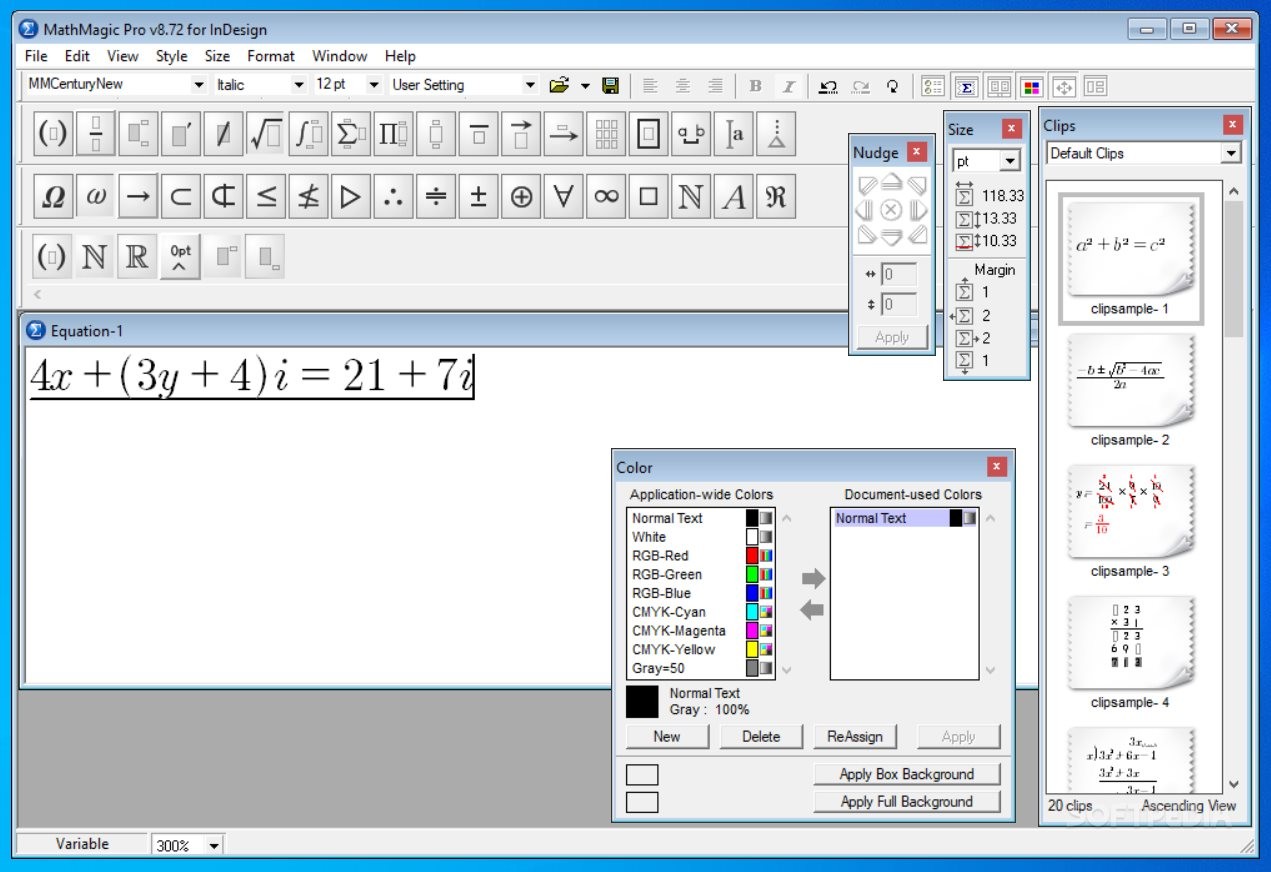Open the View menu
The height and width of the screenshot is (872, 1271).
coord(123,56)
